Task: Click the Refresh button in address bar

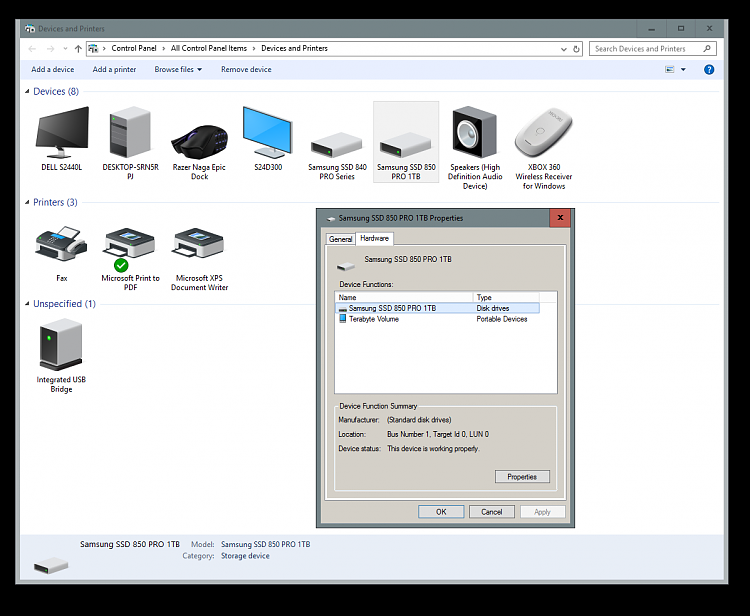Action: point(576,49)
